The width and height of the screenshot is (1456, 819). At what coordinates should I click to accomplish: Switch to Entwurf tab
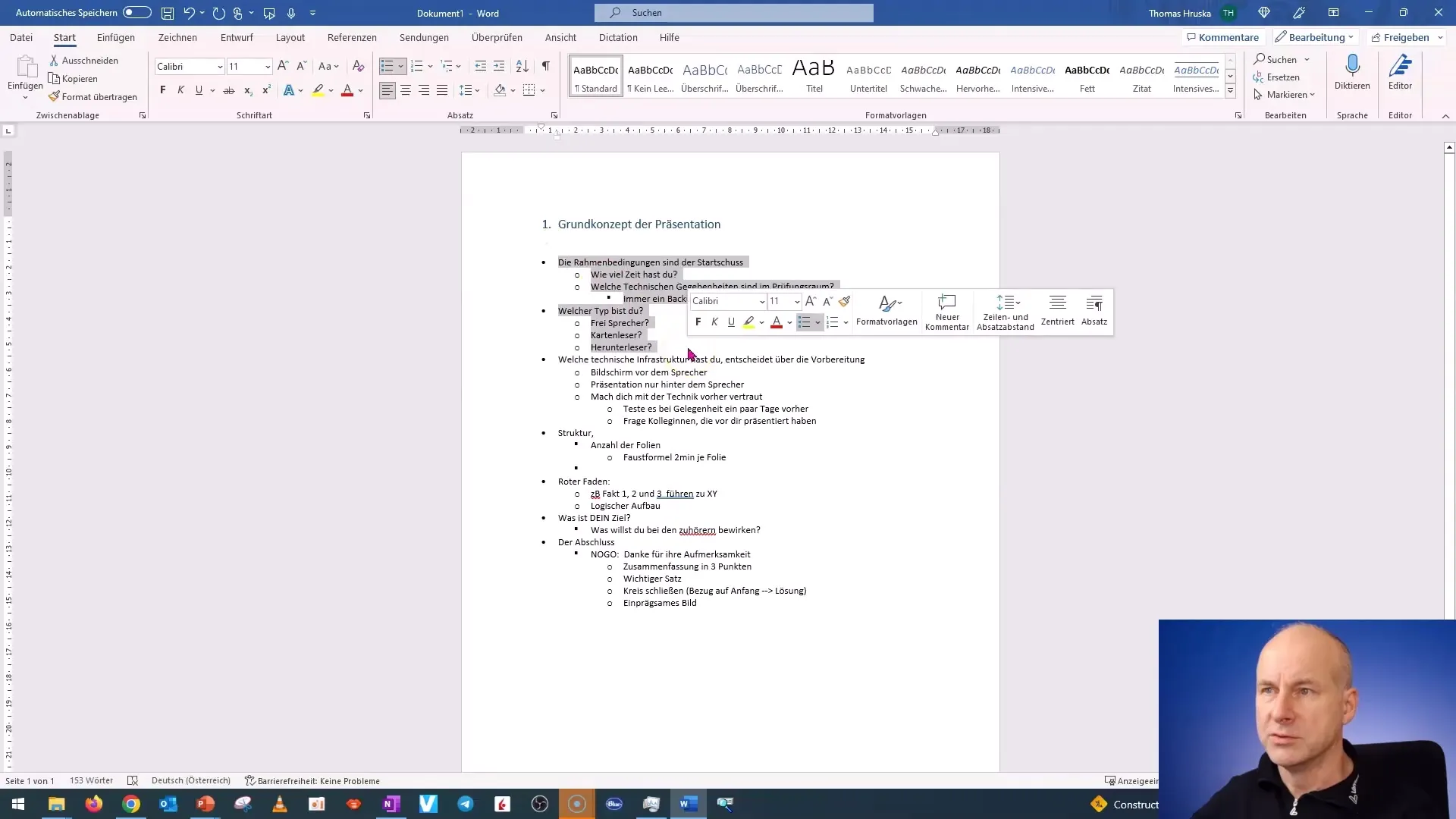coord(237,37)
